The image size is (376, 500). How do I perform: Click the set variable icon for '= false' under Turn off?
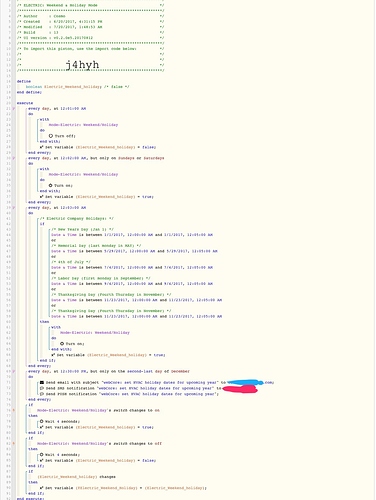tap(42, 147)
